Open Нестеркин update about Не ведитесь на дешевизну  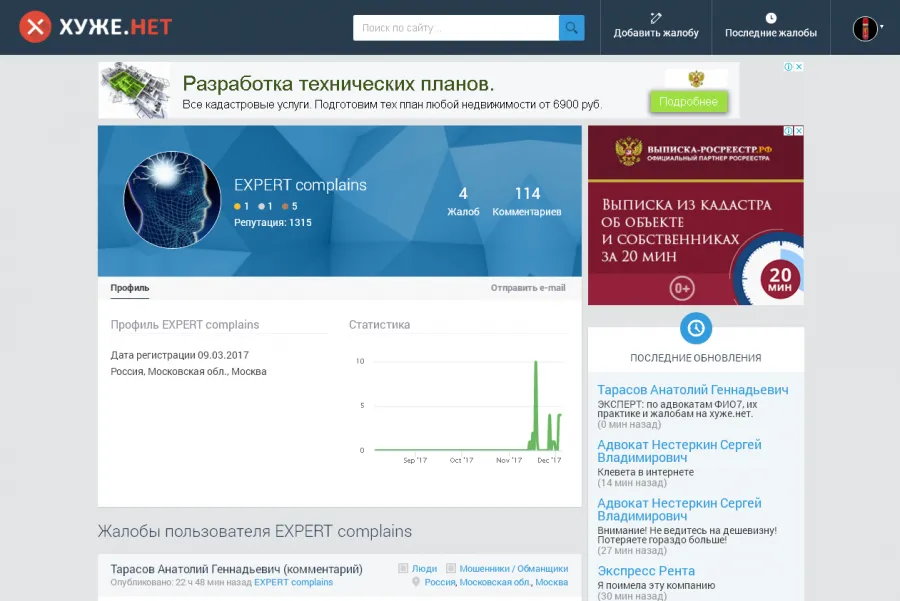click(679, 509)
